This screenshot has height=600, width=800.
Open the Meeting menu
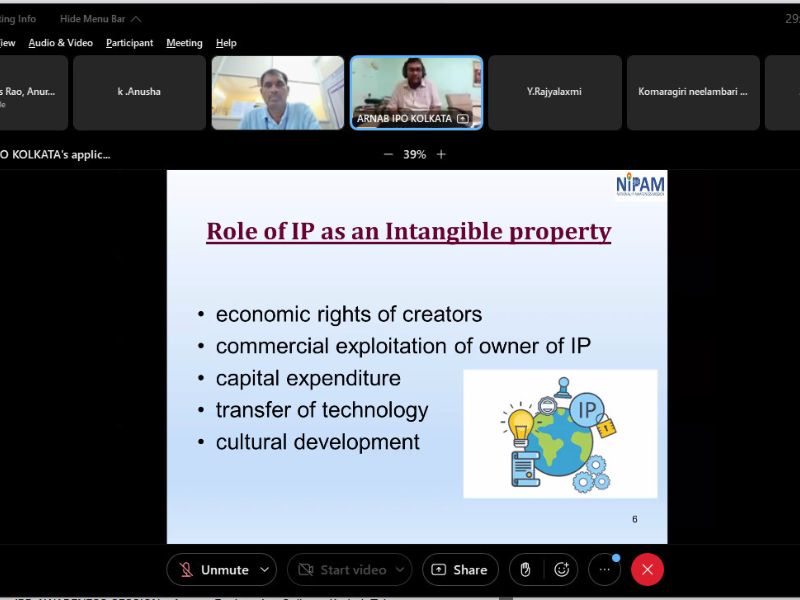coord(184,43)
